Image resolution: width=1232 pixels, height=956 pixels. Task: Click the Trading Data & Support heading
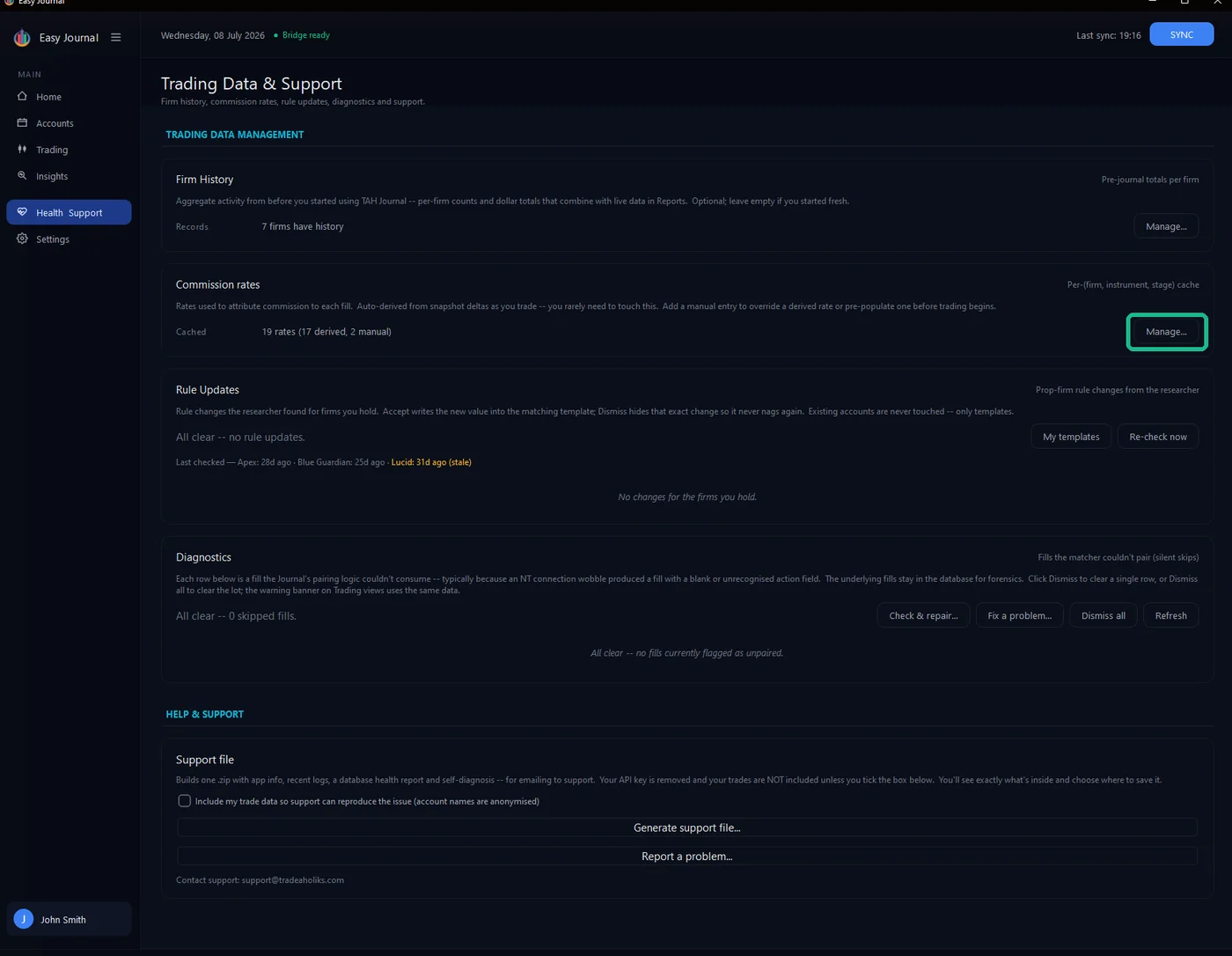[x=252, y=84]
